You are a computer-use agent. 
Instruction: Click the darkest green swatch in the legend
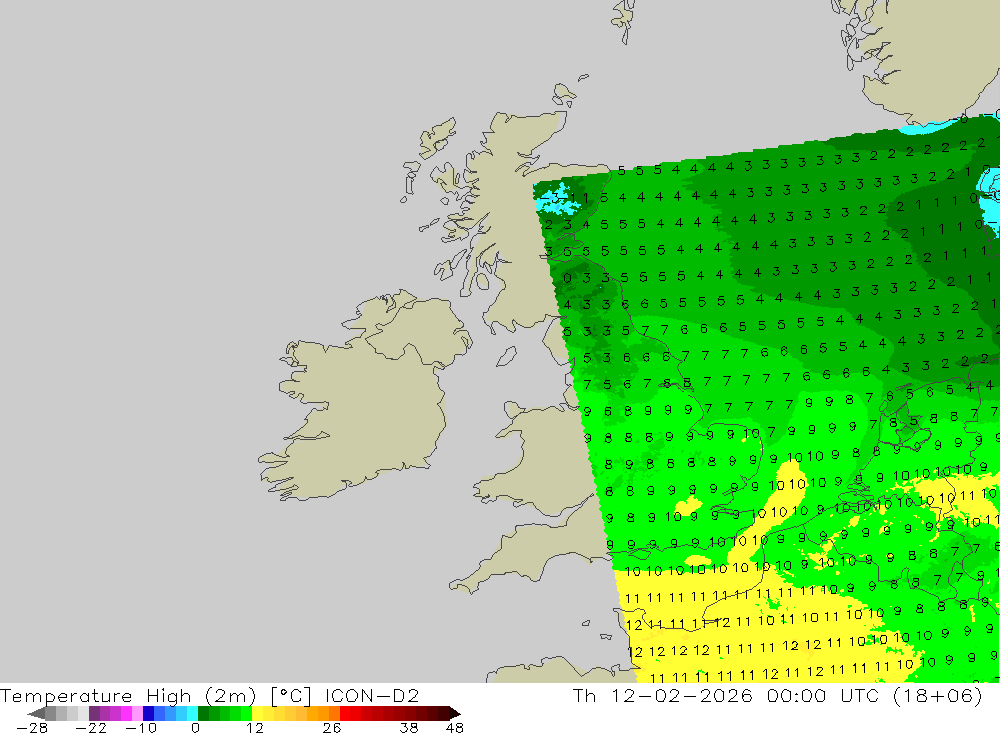(x=203, y=713)
